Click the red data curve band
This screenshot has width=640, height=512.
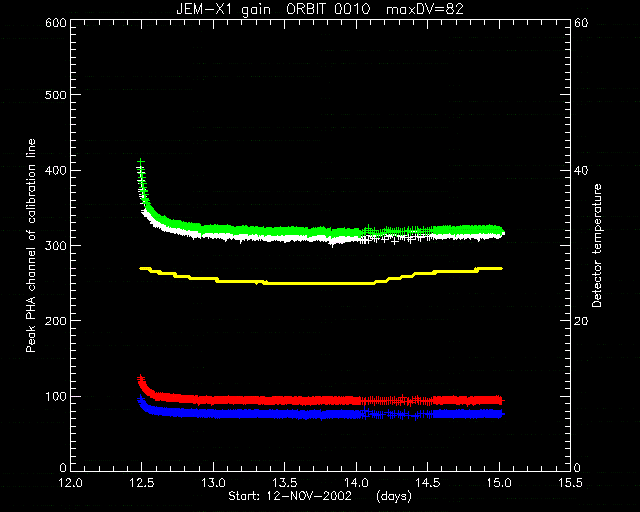[321, 401]
